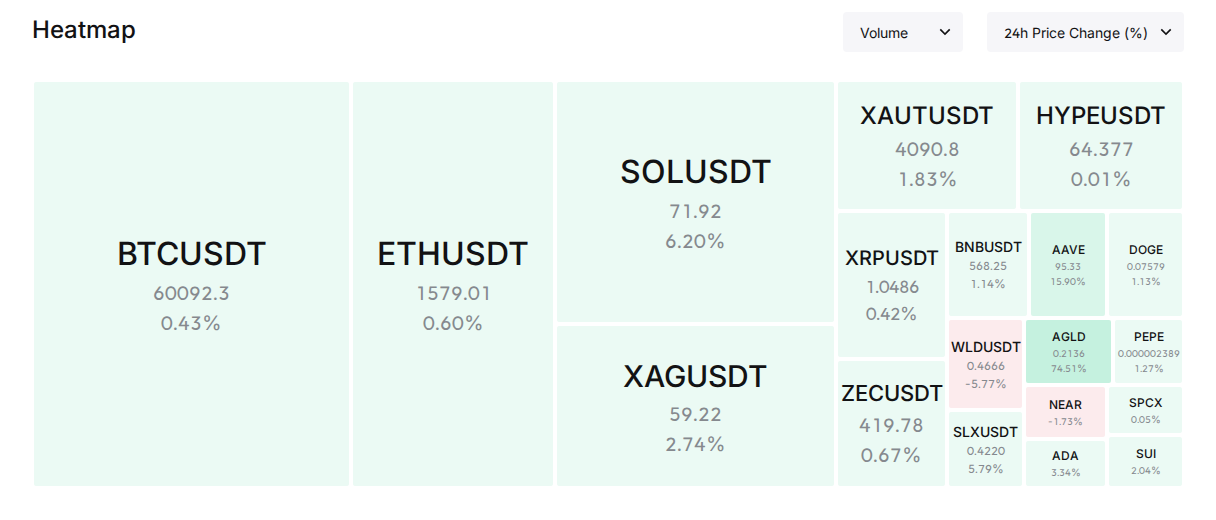Open the red NEAR tile

tap(1066, 412)
